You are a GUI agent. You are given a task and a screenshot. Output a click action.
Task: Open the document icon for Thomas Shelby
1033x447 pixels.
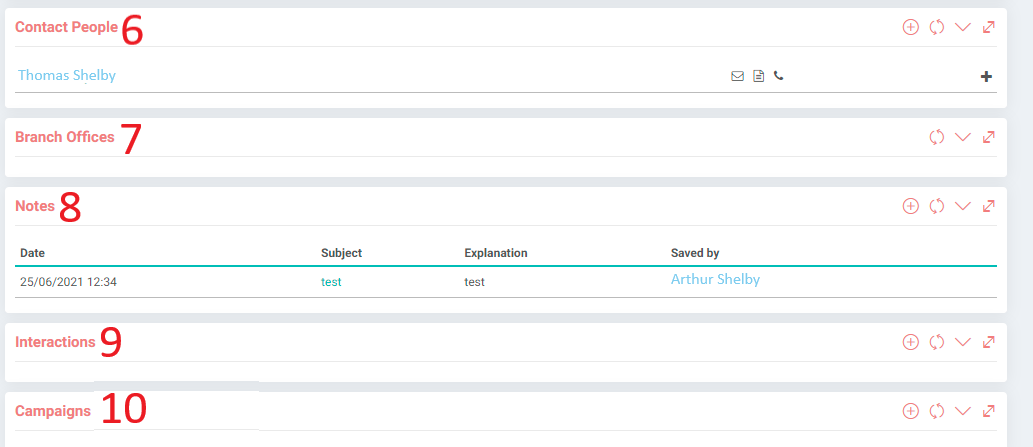coord(759,76)
